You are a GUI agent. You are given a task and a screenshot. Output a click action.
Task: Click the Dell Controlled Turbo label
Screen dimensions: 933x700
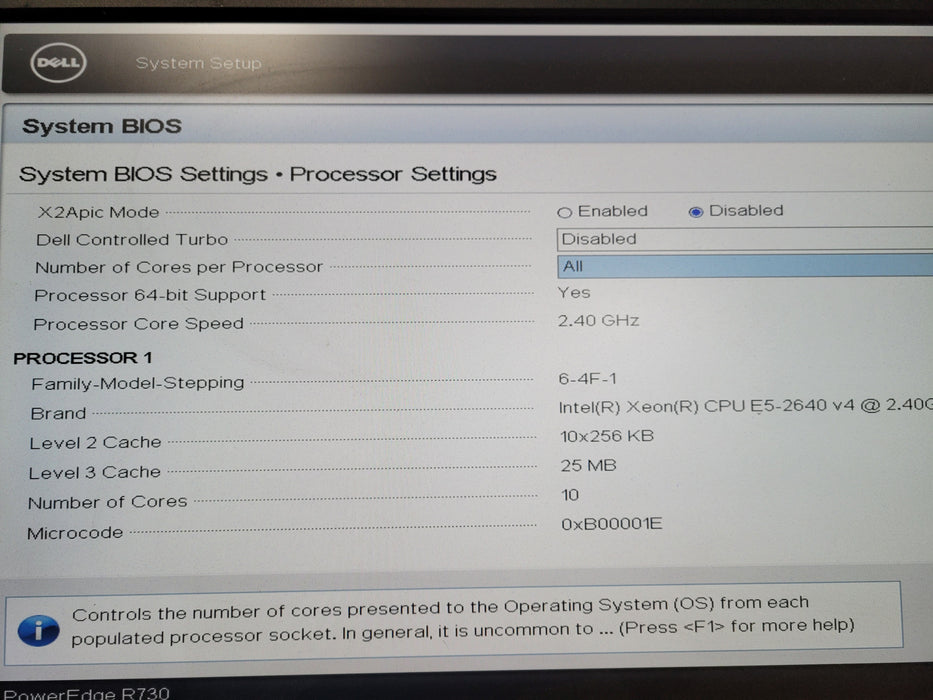click(x=132, y=240)
